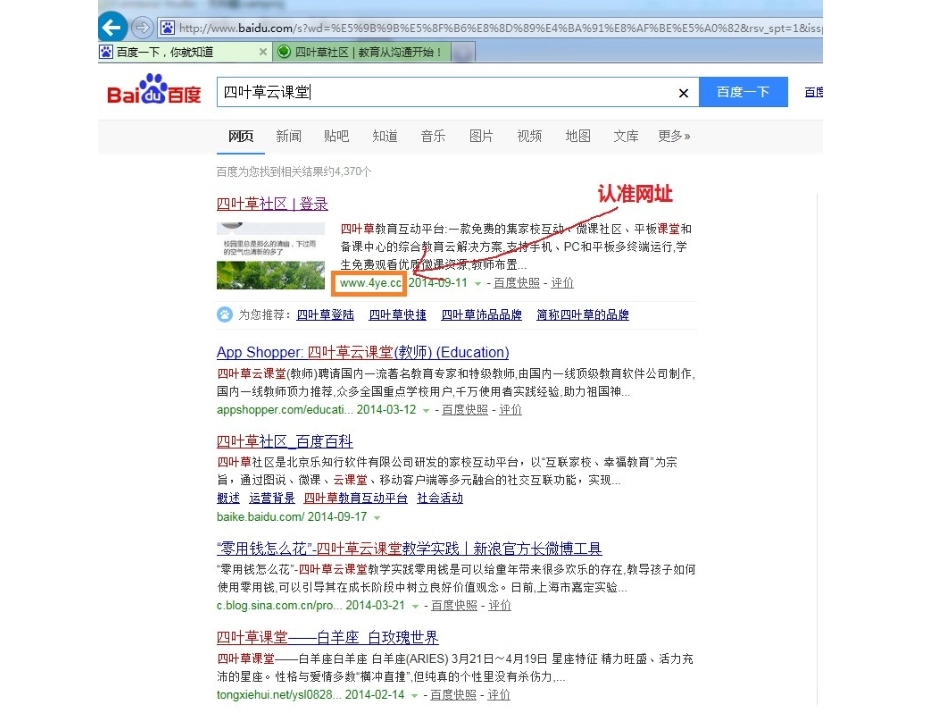Open 百度快照 for the appshopper result
The height and width of the screenshot is (713, 950).
pos(465,410)
